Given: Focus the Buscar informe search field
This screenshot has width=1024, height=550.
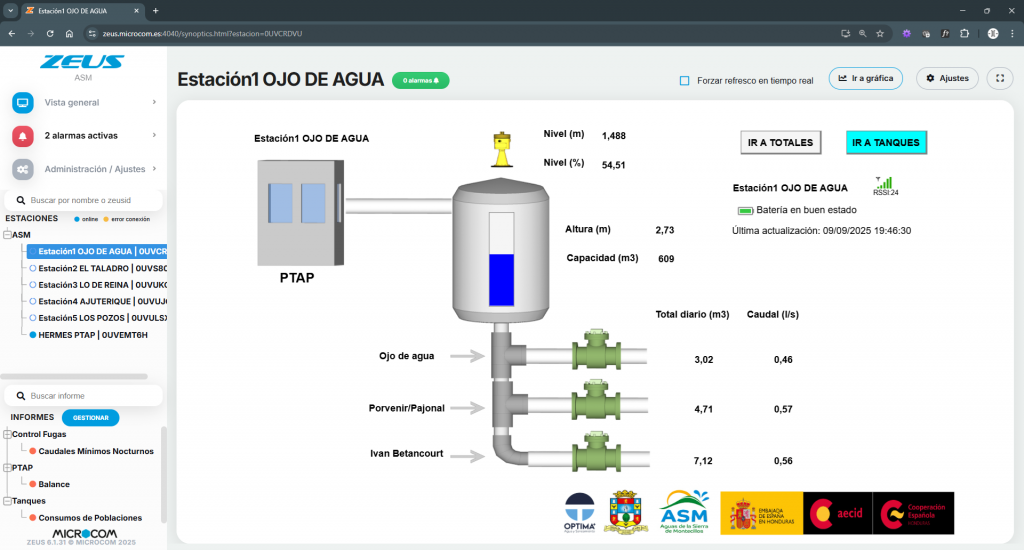Looking at the screenshot, I should [x=84, y=396].
